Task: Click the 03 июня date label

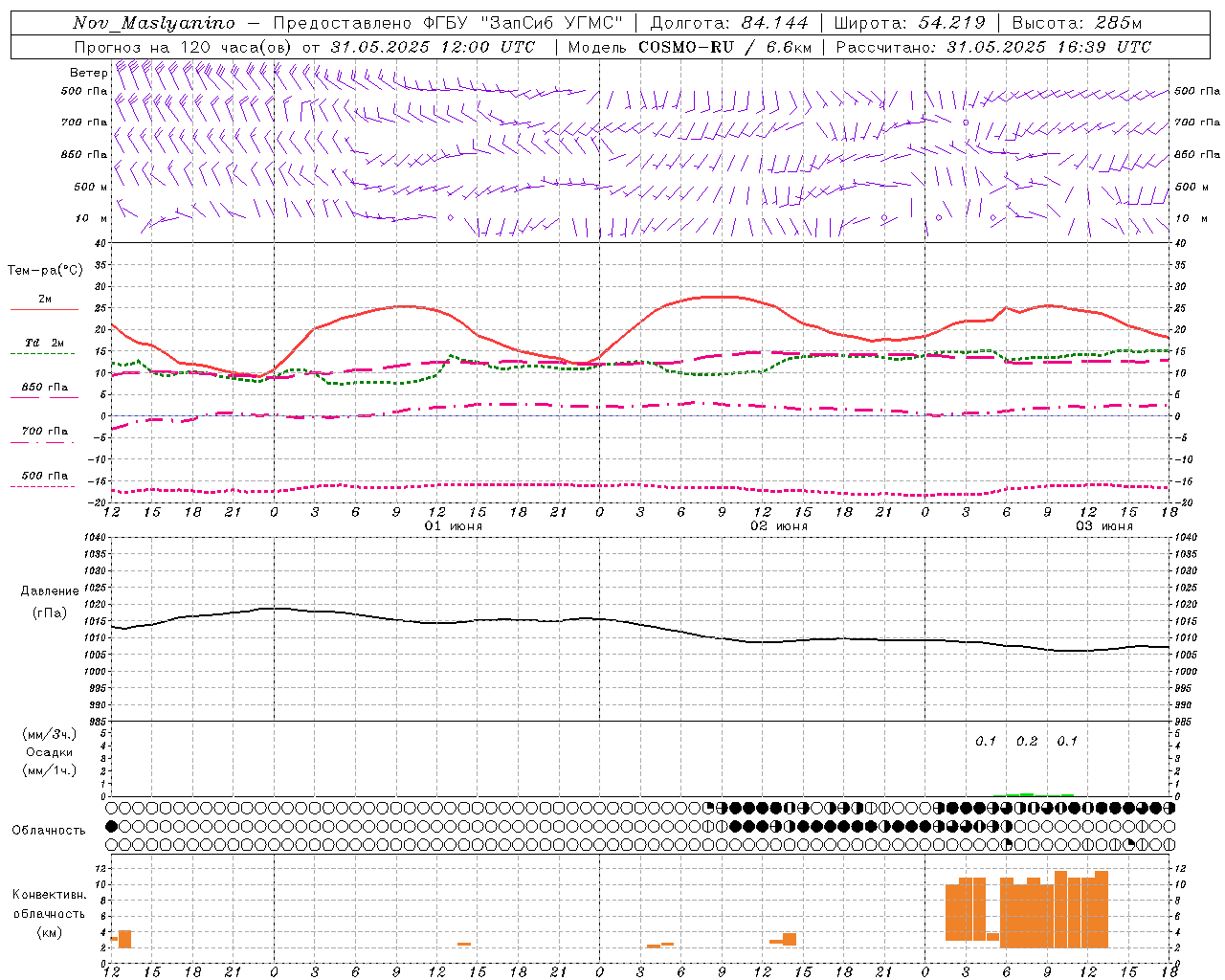Action: pyautogui.click(x=1104, y=526)
